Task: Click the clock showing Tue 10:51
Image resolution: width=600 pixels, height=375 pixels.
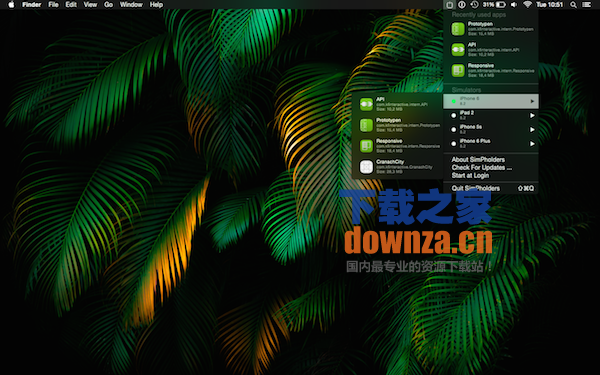Action: coord(549,5)
